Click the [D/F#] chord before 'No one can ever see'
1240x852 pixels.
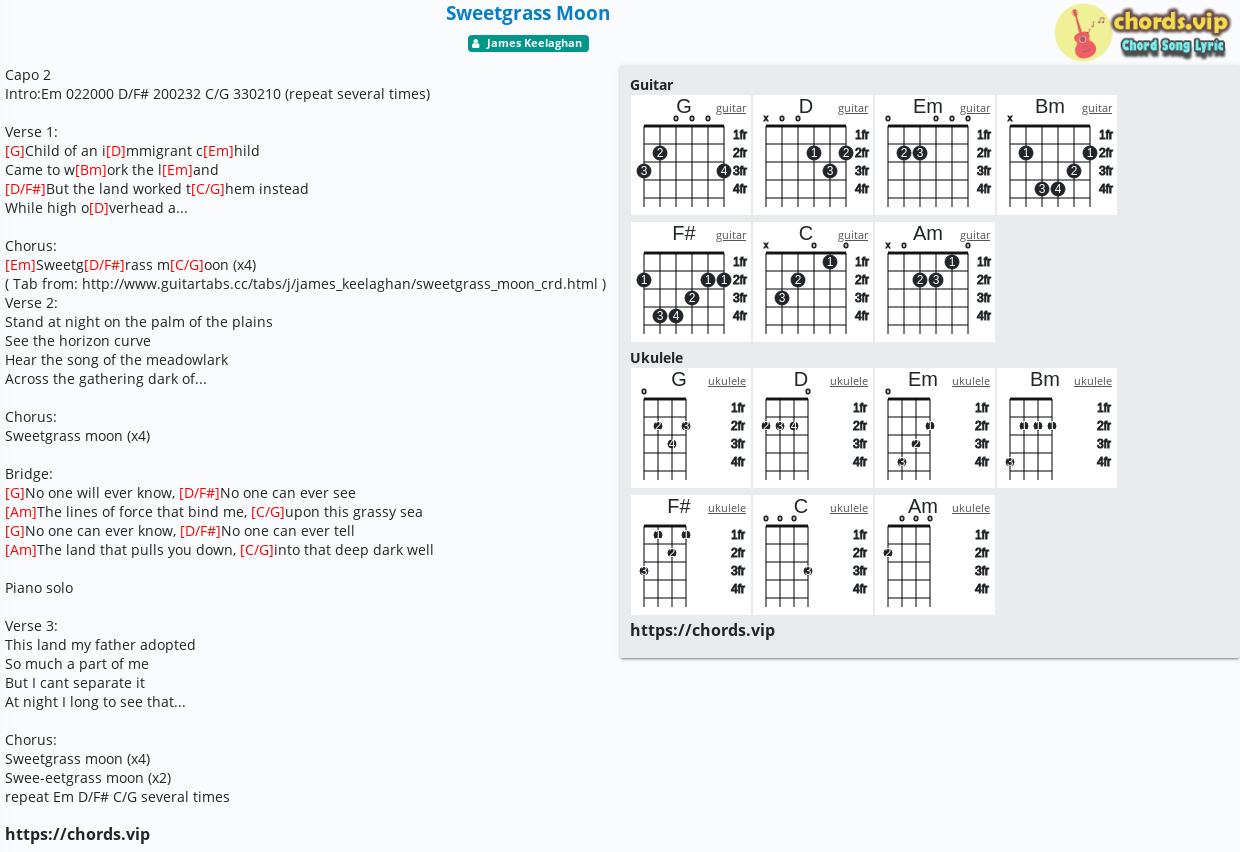[199, 493]
